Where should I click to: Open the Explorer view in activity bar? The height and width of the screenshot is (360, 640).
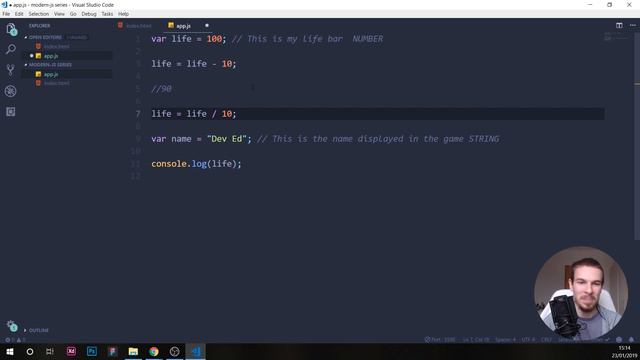point(11,29)
